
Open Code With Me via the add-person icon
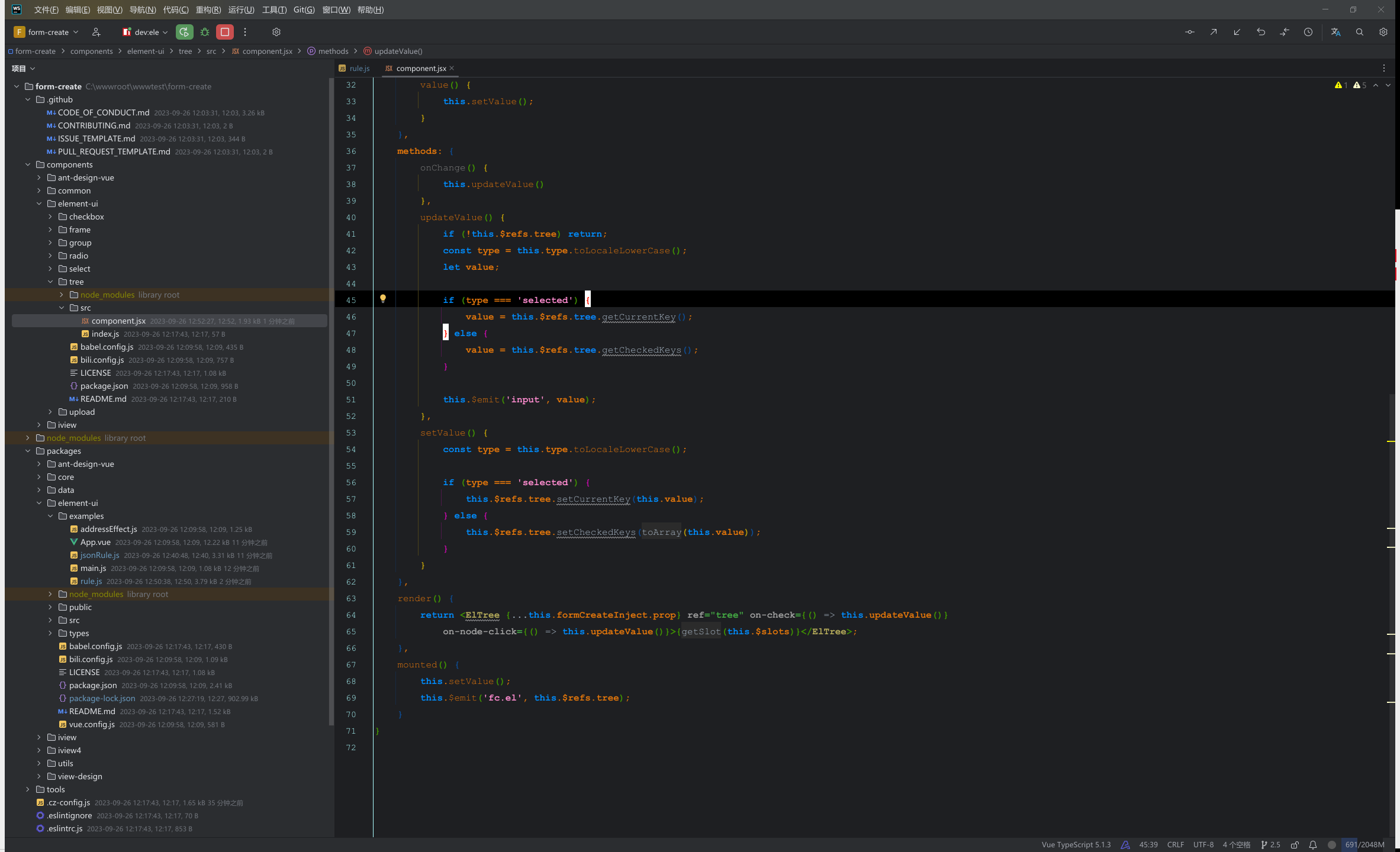pos(96,32)
